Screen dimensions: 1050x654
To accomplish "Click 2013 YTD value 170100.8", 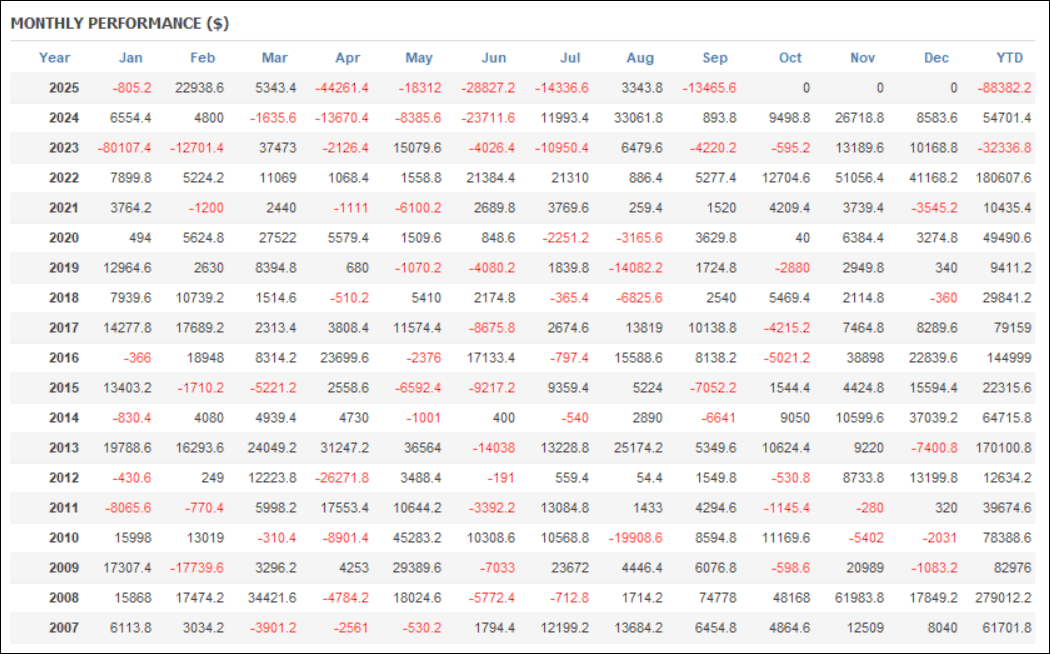I will tap(1002, 448).
